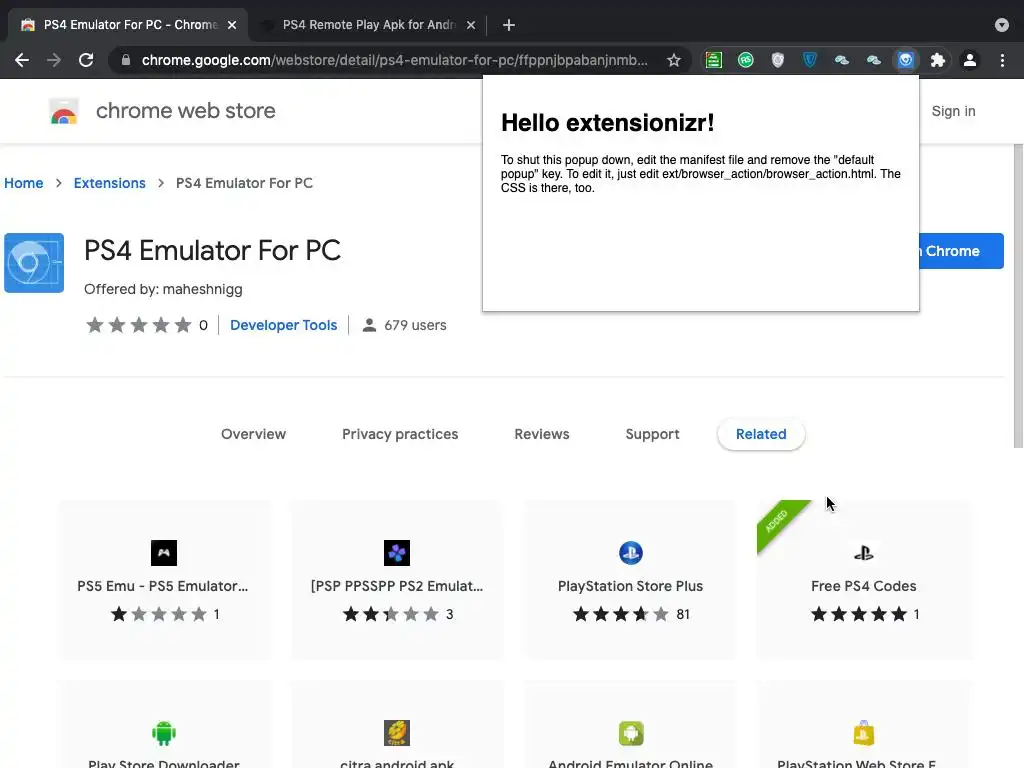
Task: Open the green spreadsheet extension icon
Action: click(x=714, y=60)
